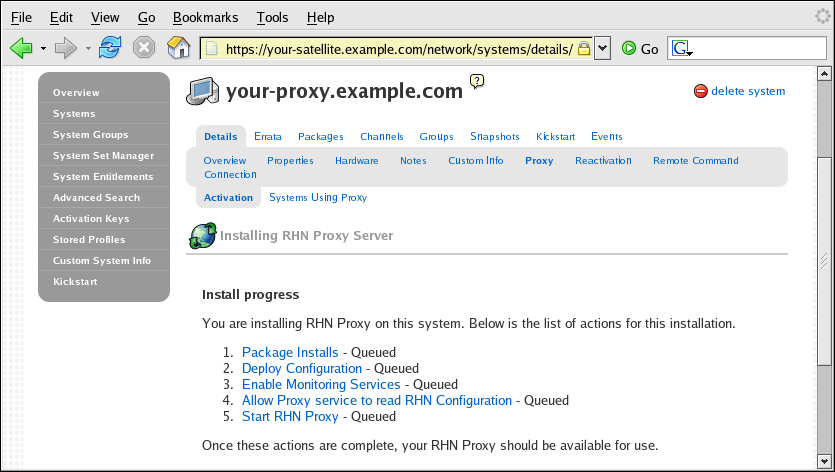Viewport: 835px width, 472px height.
Task: Click the browser Forward arrow
Action: coord(66,47)
